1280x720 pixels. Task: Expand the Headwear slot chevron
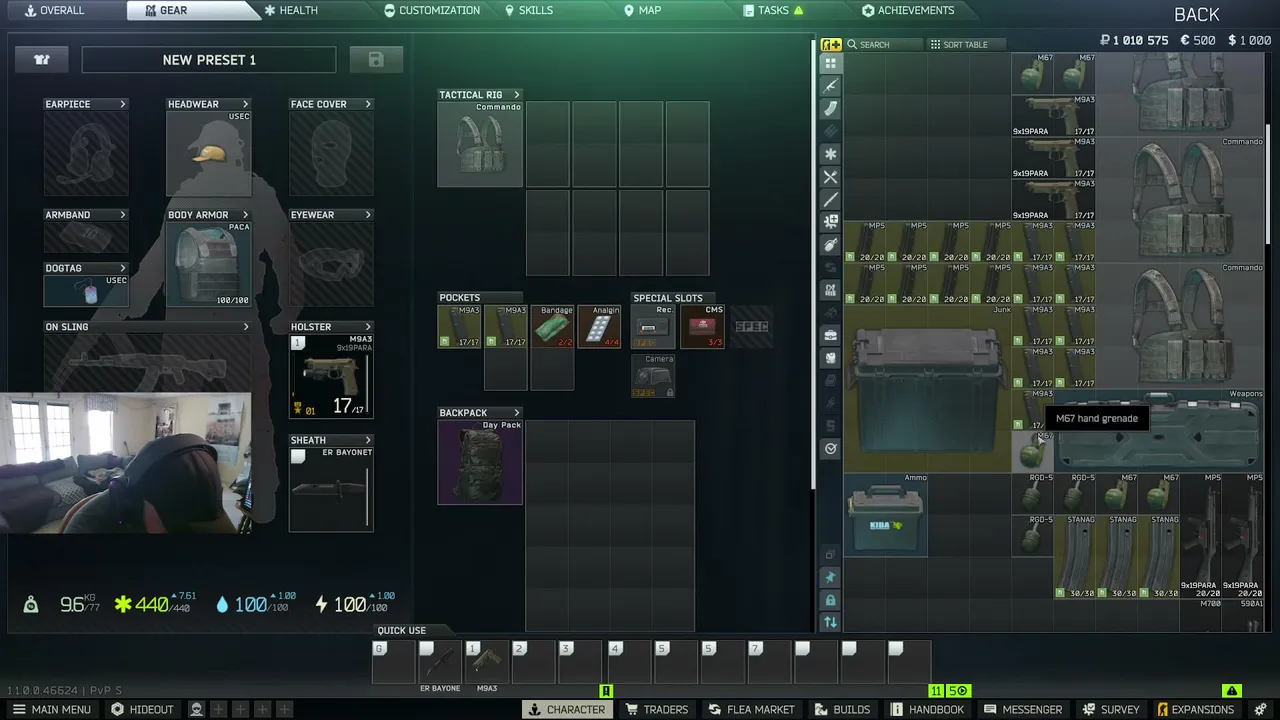[245, 104]
